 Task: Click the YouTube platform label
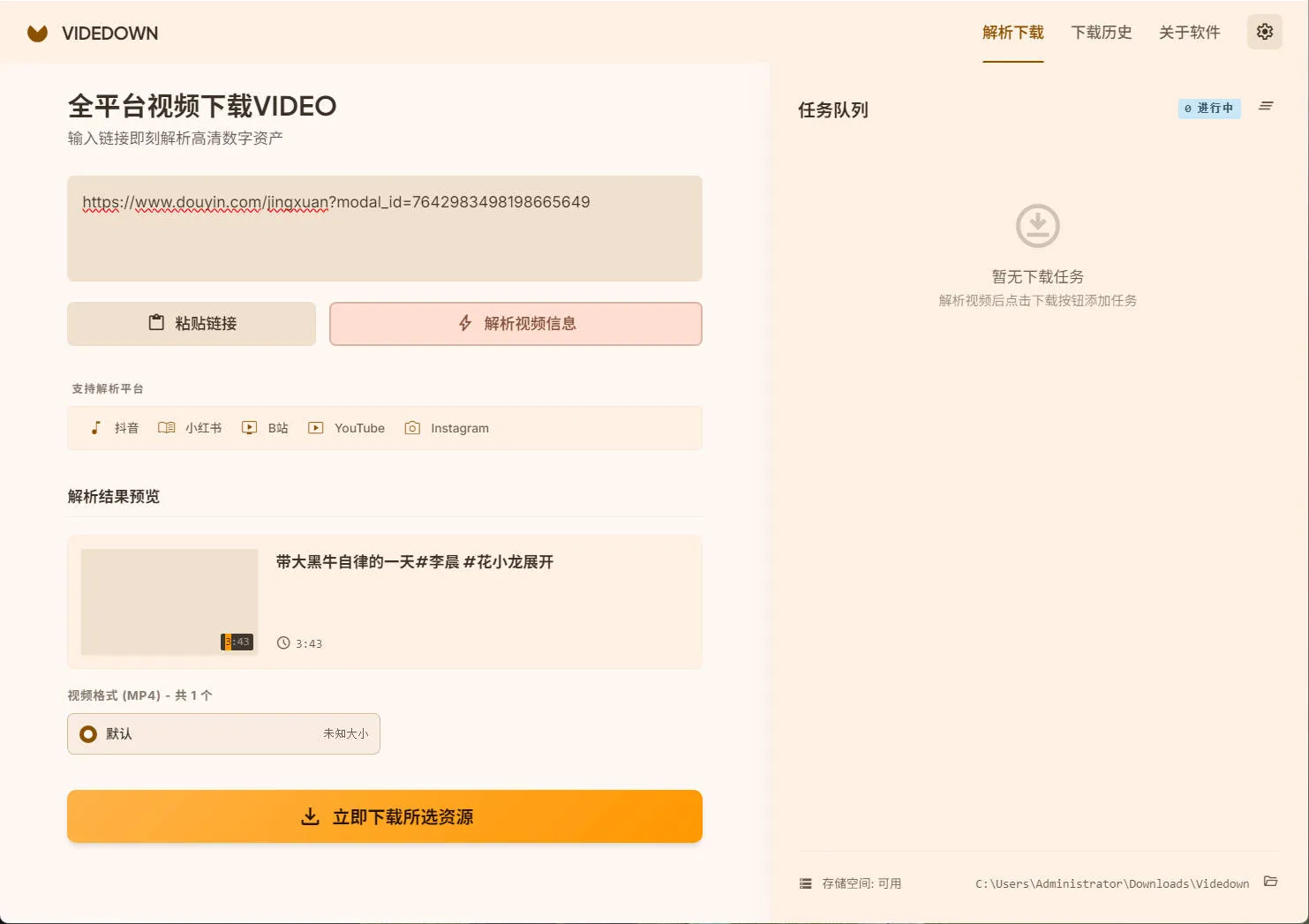coord(359,428)
